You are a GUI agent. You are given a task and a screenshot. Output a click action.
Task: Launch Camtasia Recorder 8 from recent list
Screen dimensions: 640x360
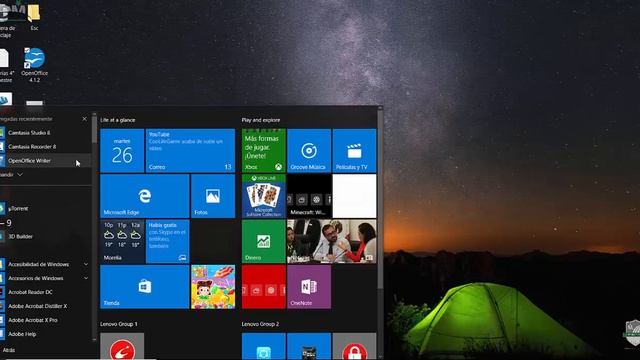(x=45, y=147)
